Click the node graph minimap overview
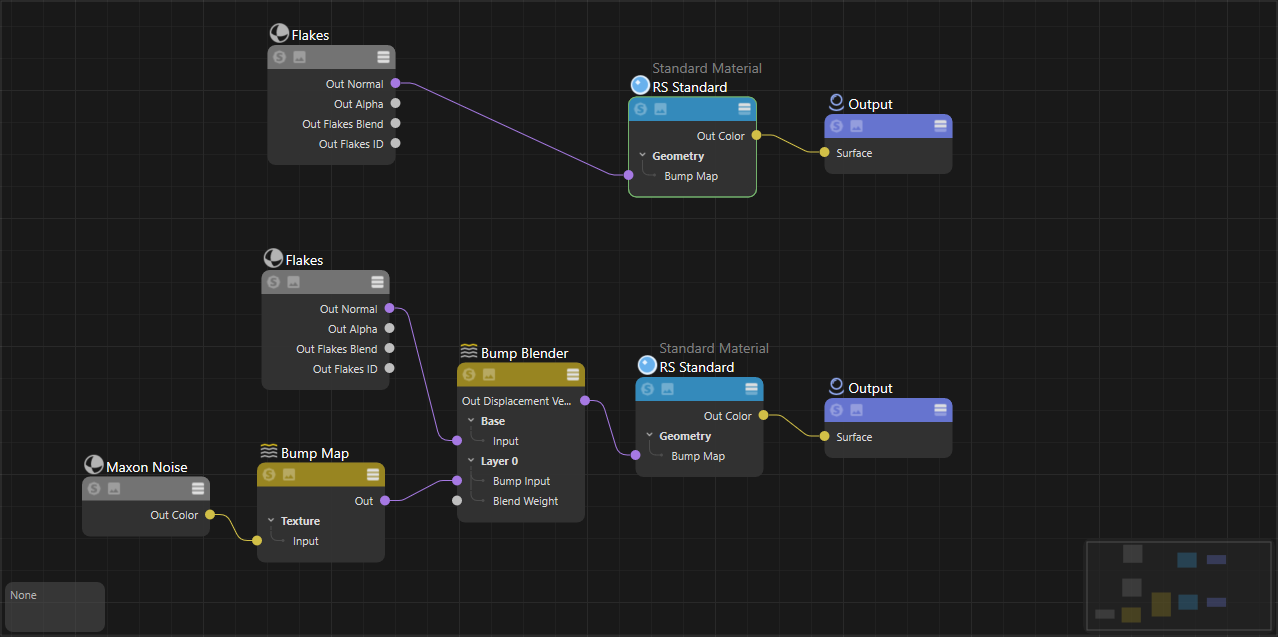This screenshot has height=637, width=1278. pyautogui.click(x=1178, y=585)
